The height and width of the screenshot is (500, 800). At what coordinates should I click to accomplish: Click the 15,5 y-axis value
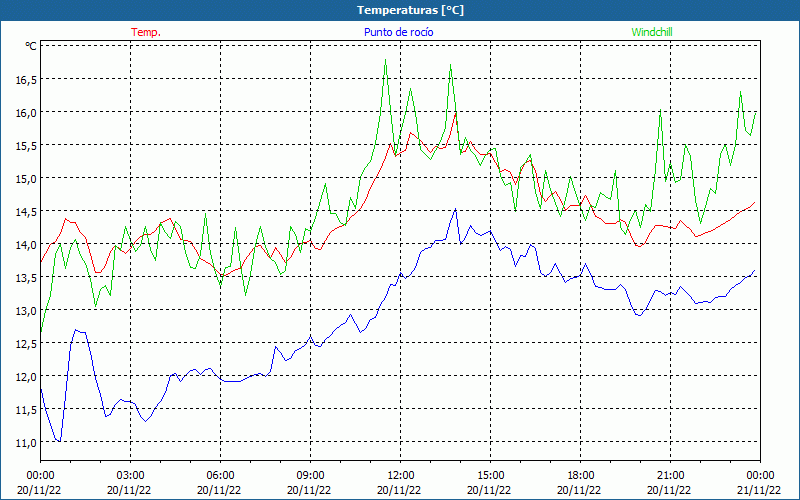(x=26, y=146)
